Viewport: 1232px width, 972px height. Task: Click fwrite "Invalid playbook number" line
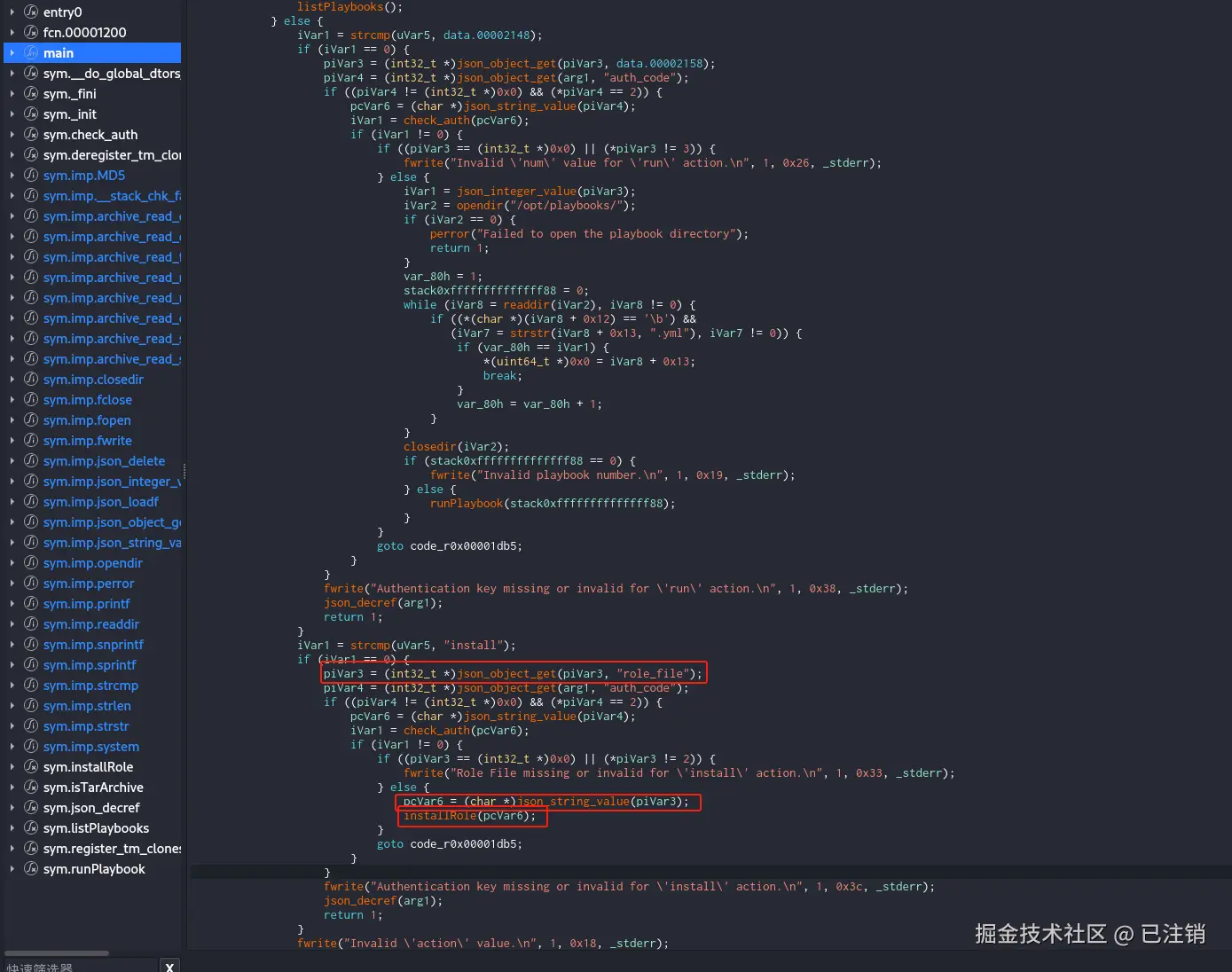pos(612,475)
